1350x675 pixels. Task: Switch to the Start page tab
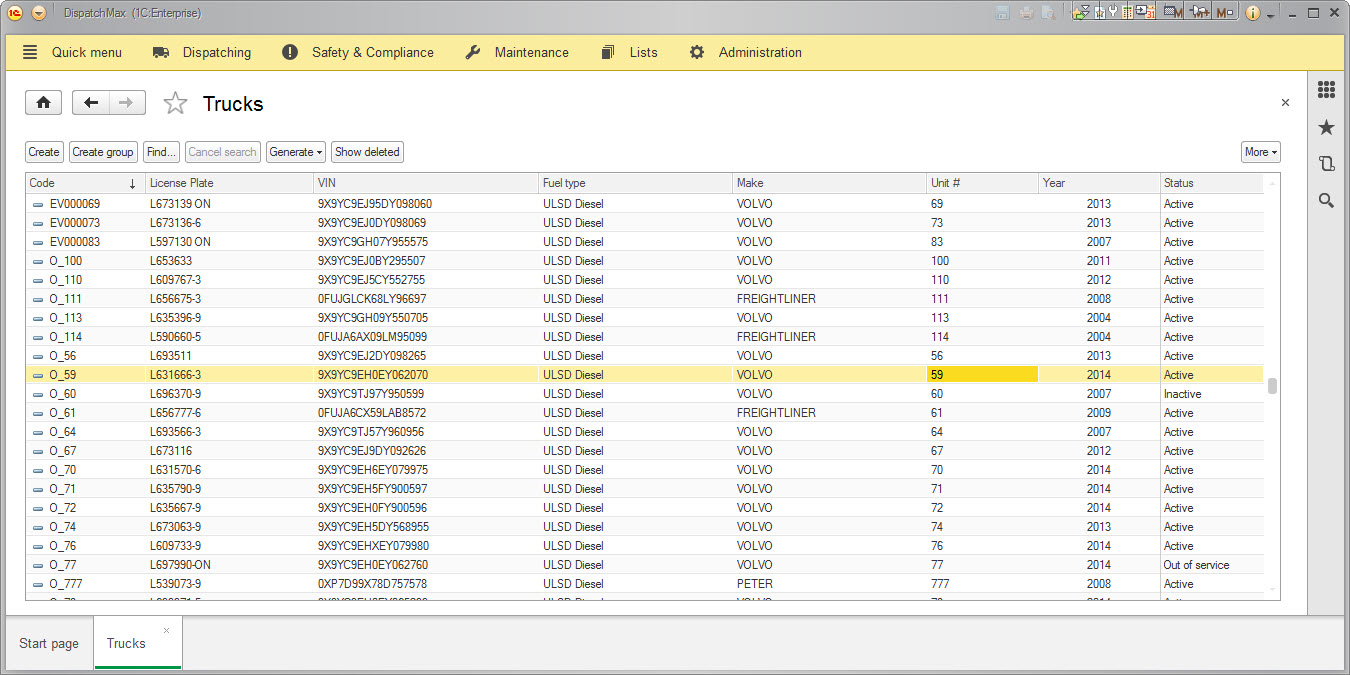(49, 643)
